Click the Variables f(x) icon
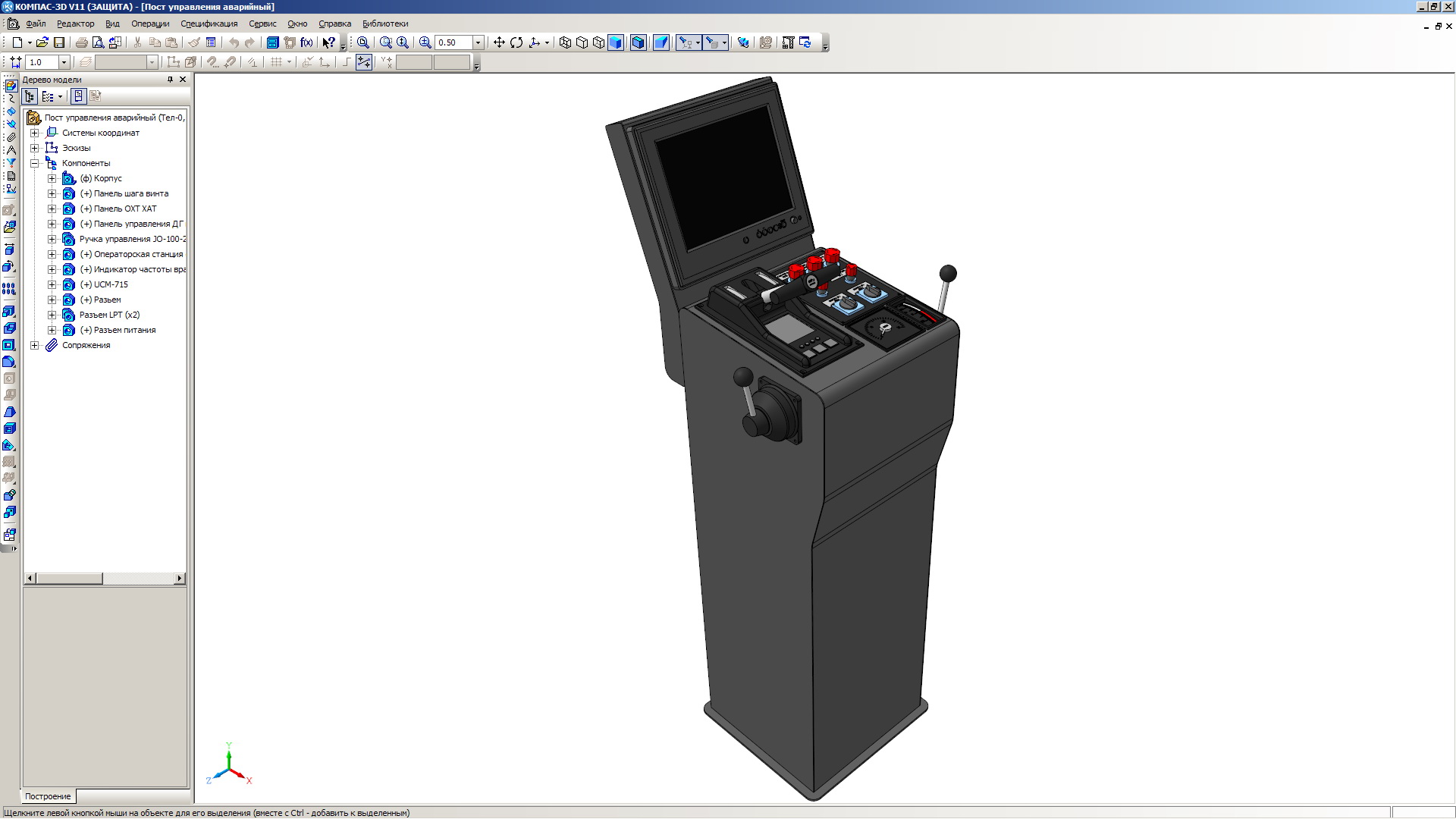Viewport: 1456px width, 819px height. coord(306,42)
